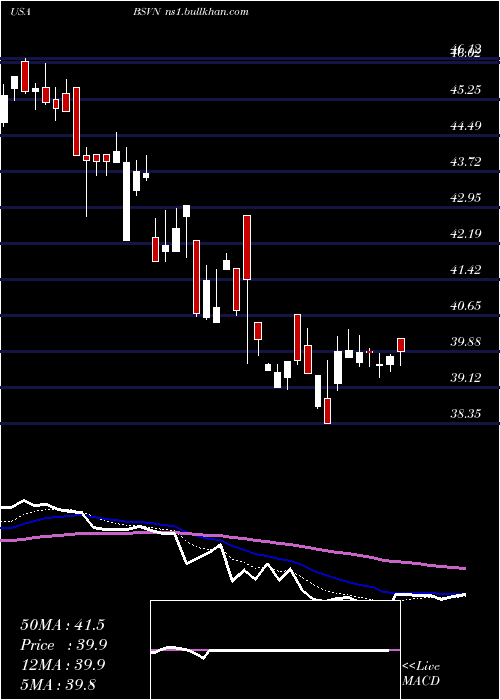This screenshot has height=700, width=500.
Task: Click the 43.72 price level label
Action: (x=466, y=162)
